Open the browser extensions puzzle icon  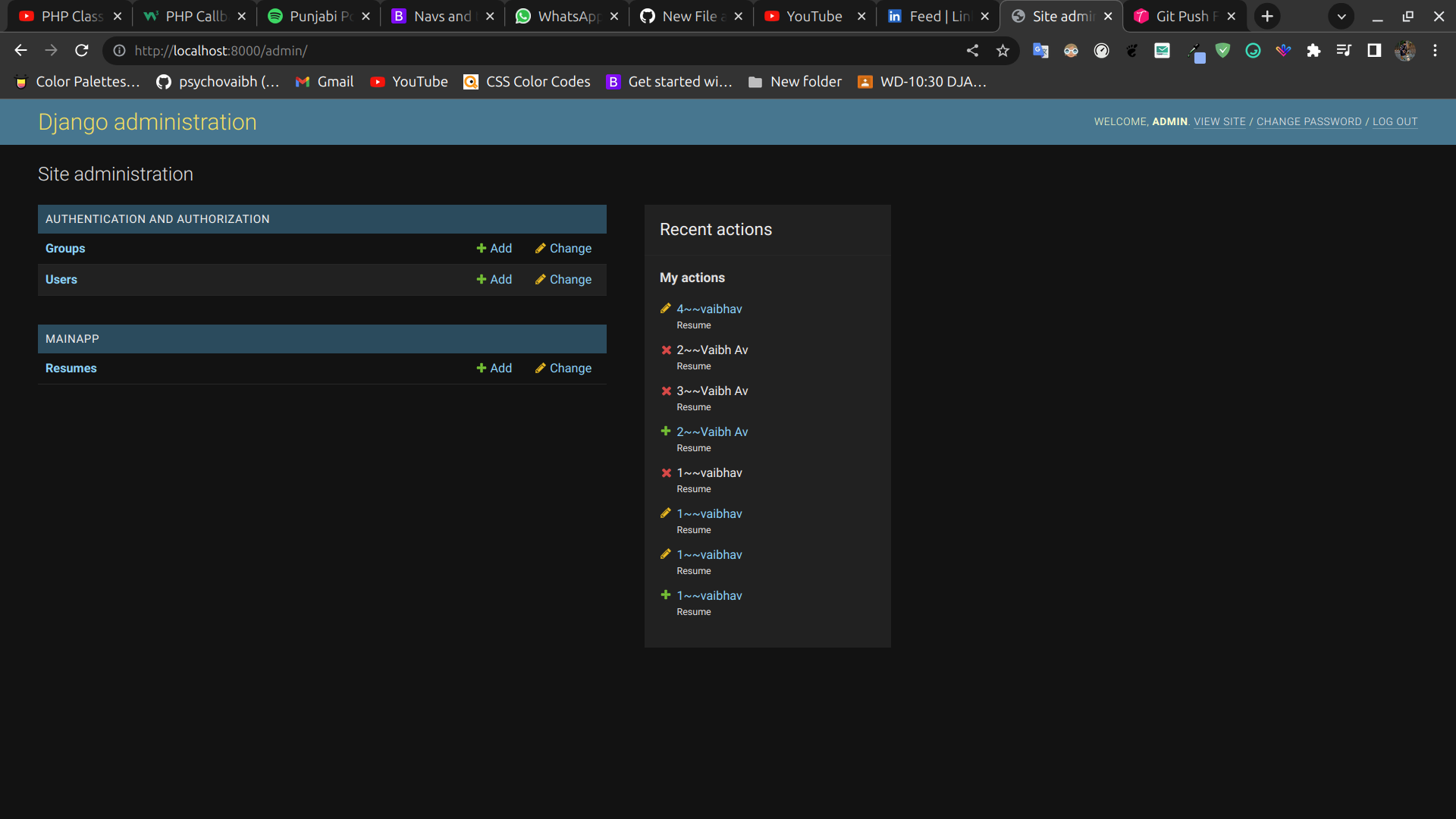pos(1313,50)
